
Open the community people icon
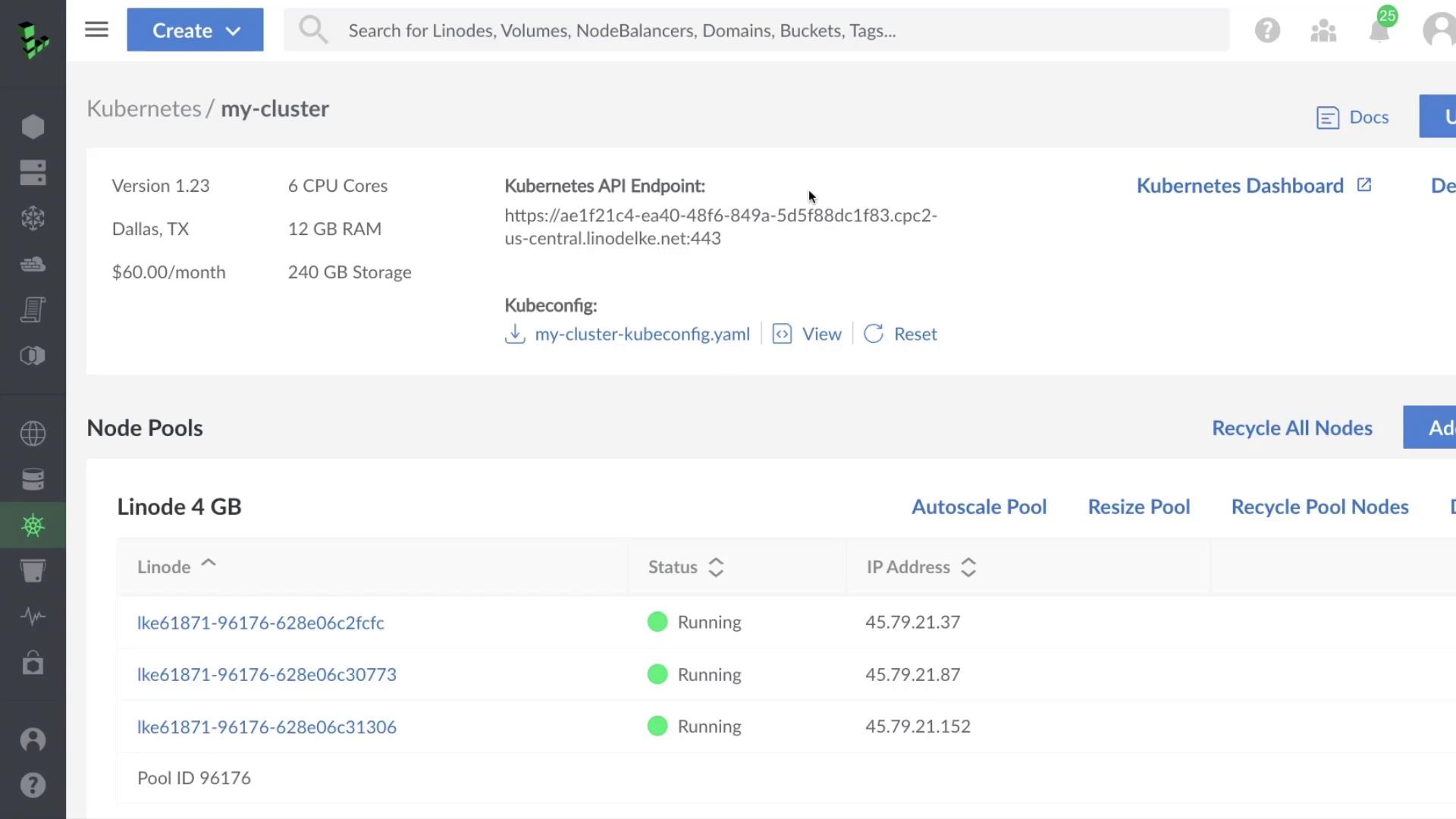[x=1323, y=31]
